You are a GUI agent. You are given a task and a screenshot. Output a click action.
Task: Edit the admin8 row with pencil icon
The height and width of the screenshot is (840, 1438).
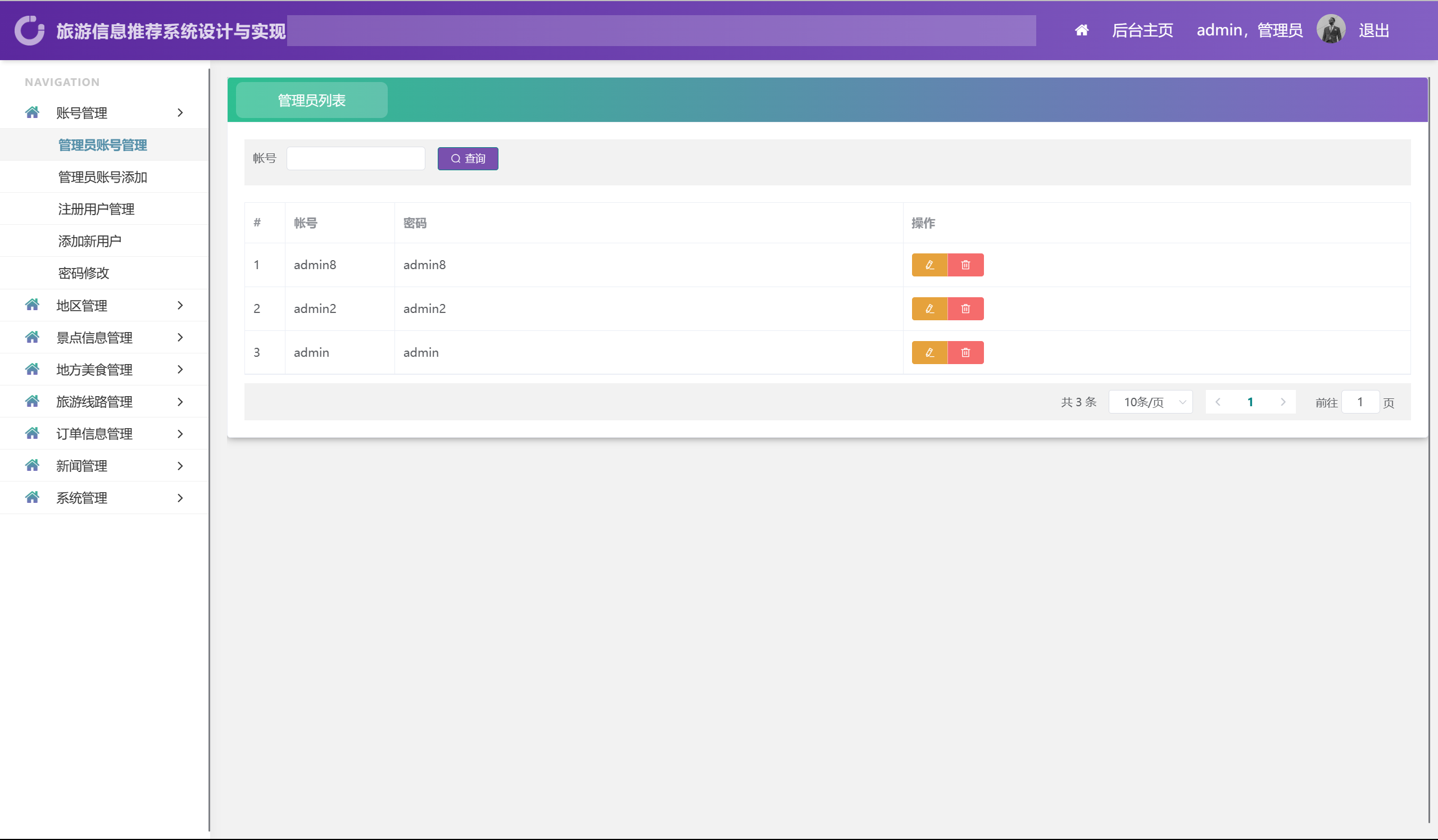coord(929,265)
